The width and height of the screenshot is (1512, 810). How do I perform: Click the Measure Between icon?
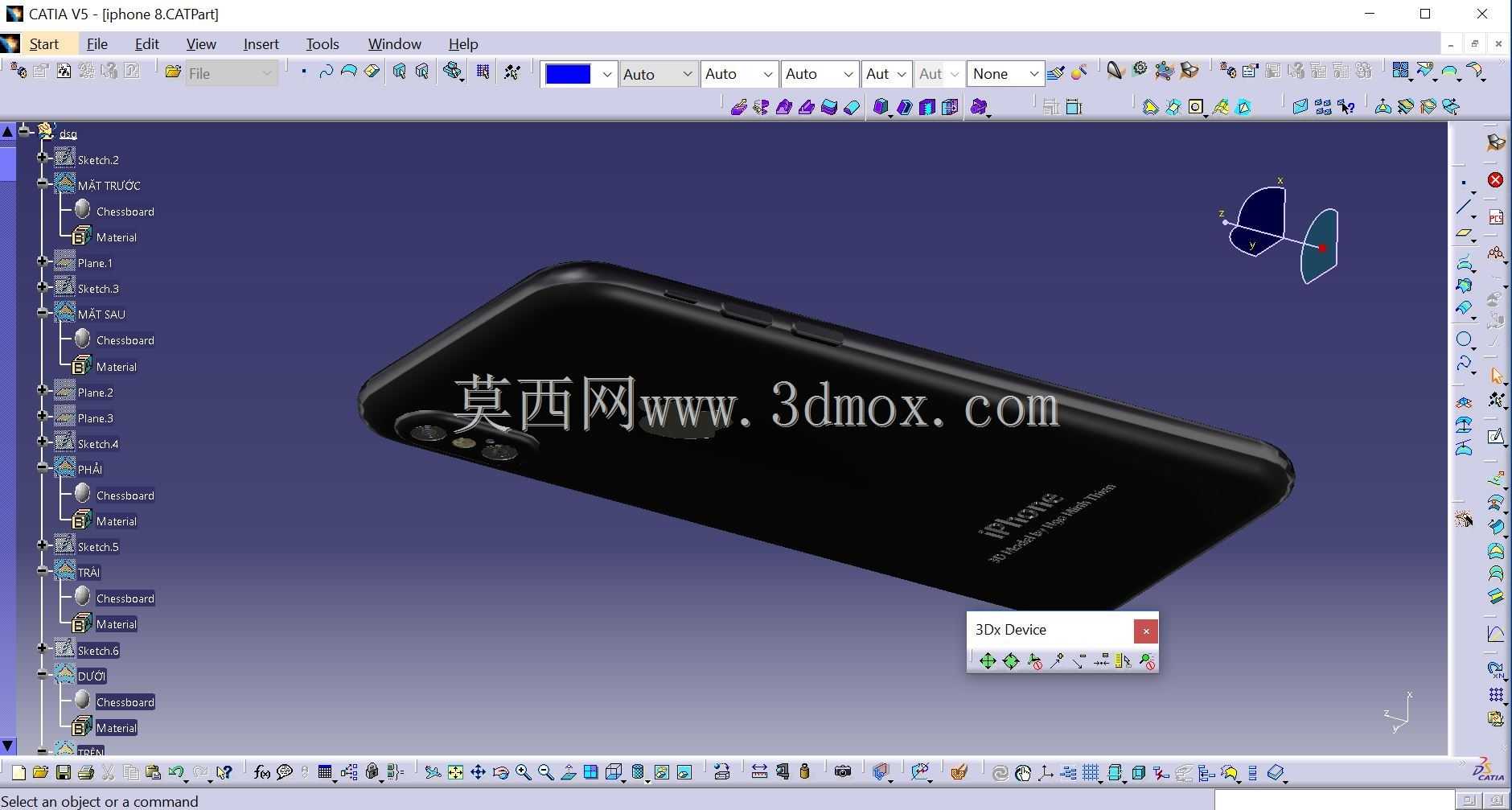(759, 772)
